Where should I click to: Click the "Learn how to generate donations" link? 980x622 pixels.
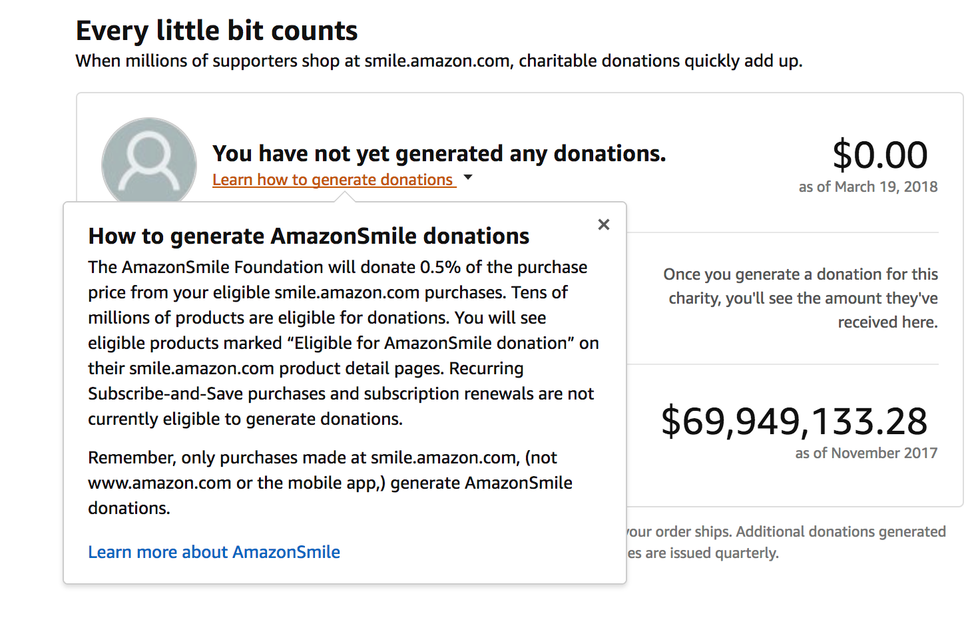point(333,180)
